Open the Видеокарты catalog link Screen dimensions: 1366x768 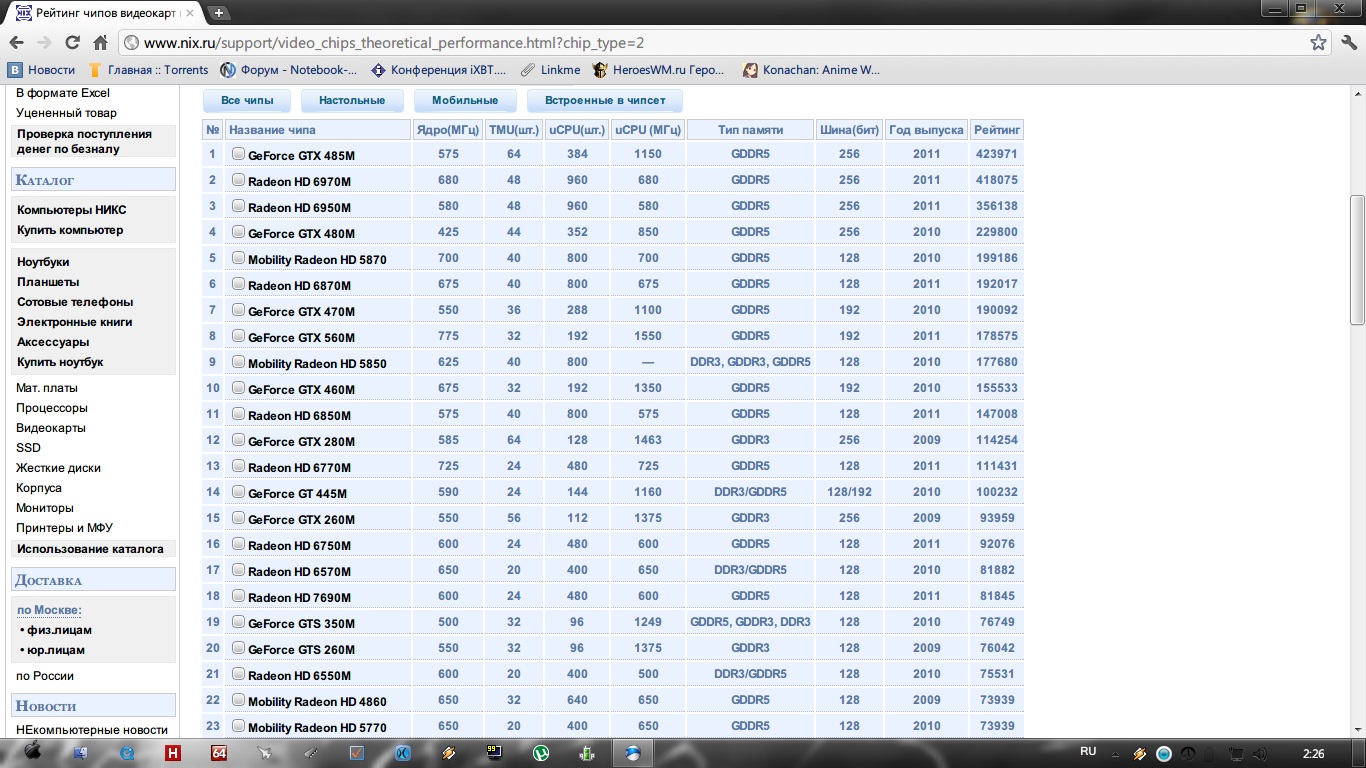(x=51, y=428)
